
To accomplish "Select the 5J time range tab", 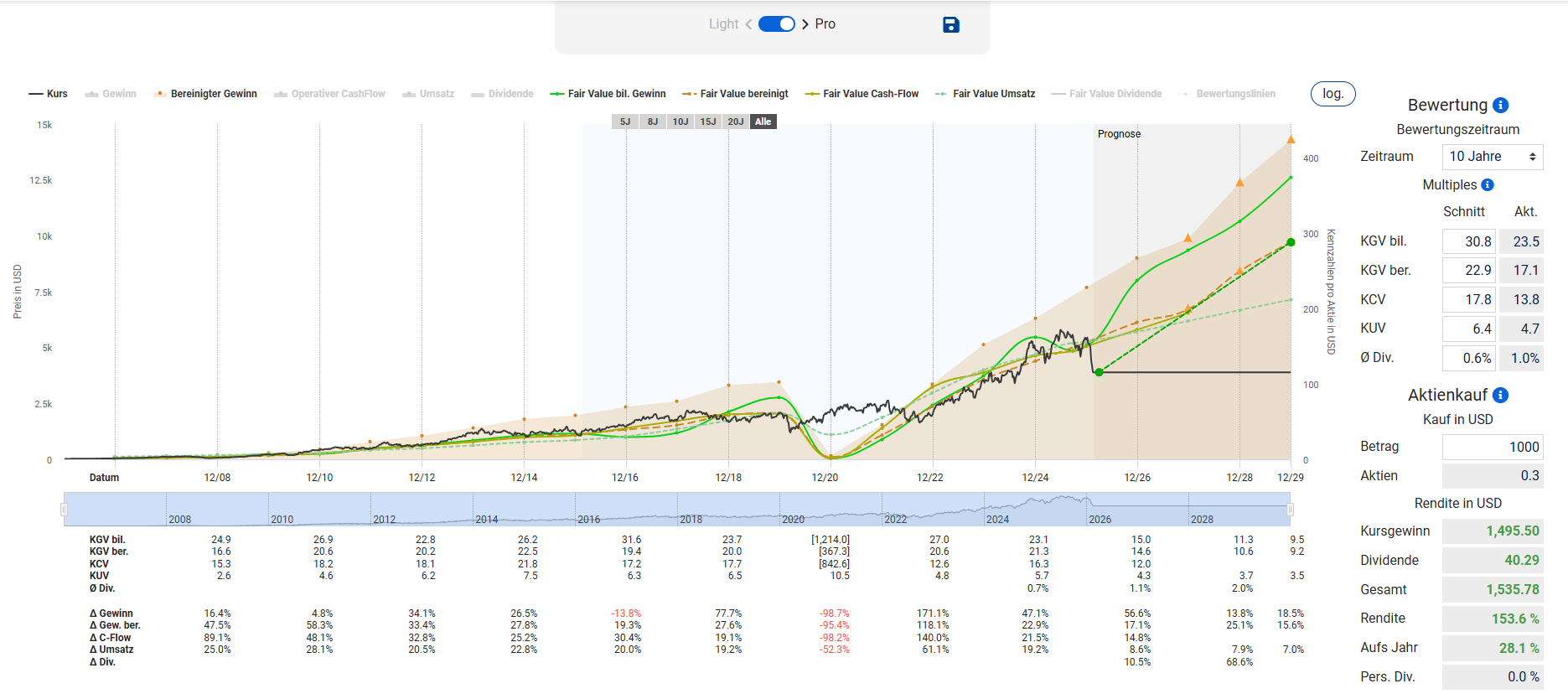I will [x=625, y=122].
